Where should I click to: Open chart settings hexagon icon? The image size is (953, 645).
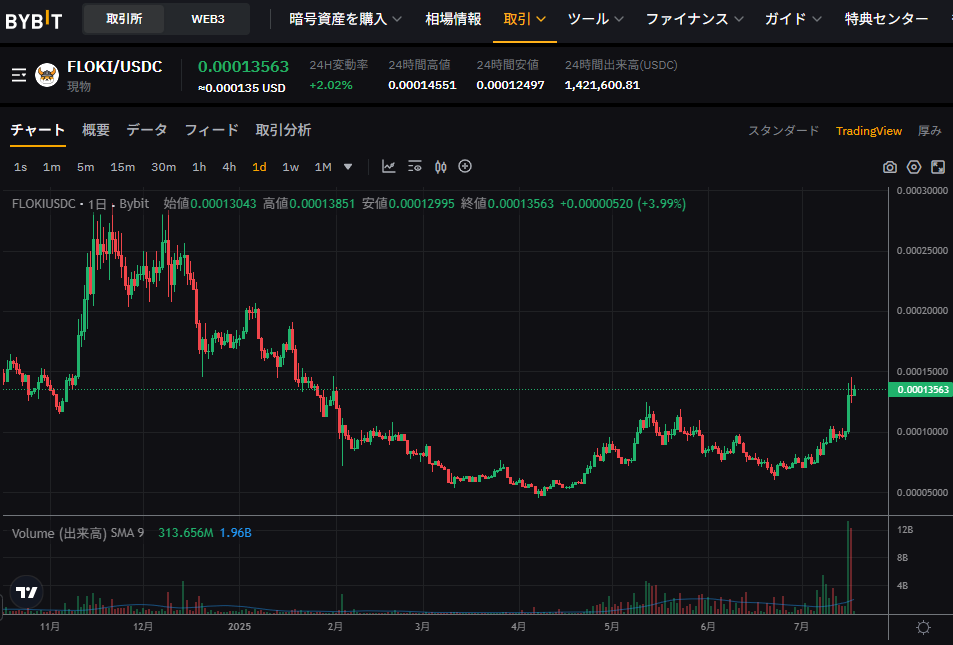coord(913,167)
